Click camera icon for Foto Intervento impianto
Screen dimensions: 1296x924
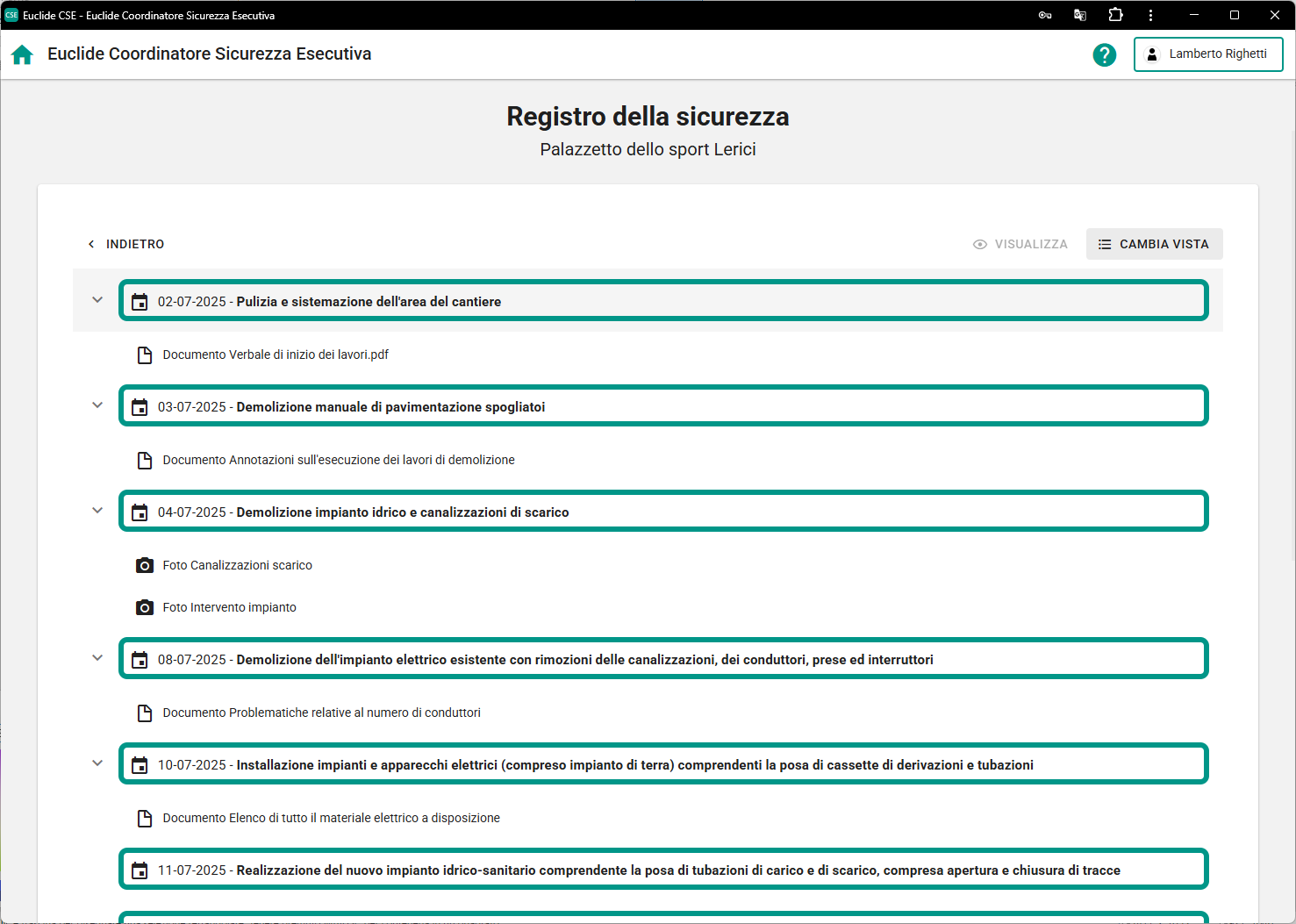point(145,607)
